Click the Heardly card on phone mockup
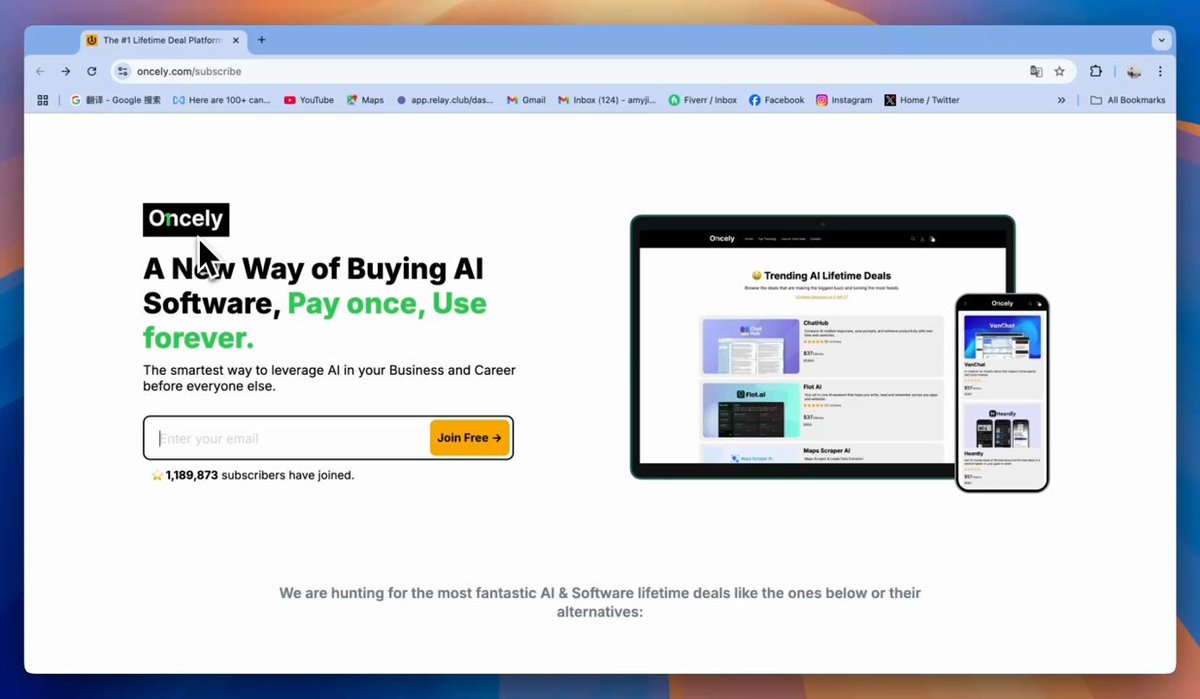This screenshot has height=699, width=1200. [x=1002, y=444]
